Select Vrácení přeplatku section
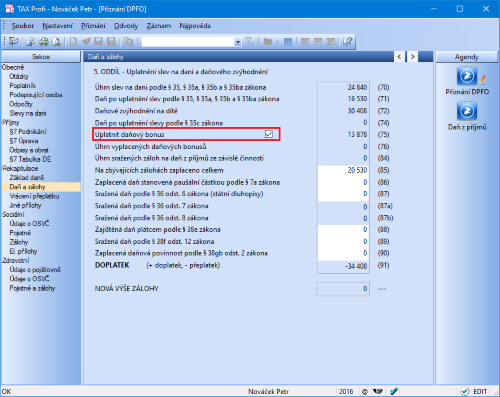The width and height of the screenshot is (500, 397). click(34, 196)
